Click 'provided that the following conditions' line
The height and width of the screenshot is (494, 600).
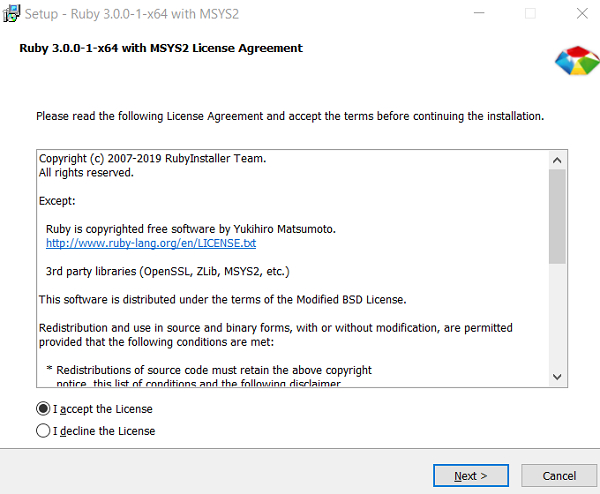(x=157, y=342)
